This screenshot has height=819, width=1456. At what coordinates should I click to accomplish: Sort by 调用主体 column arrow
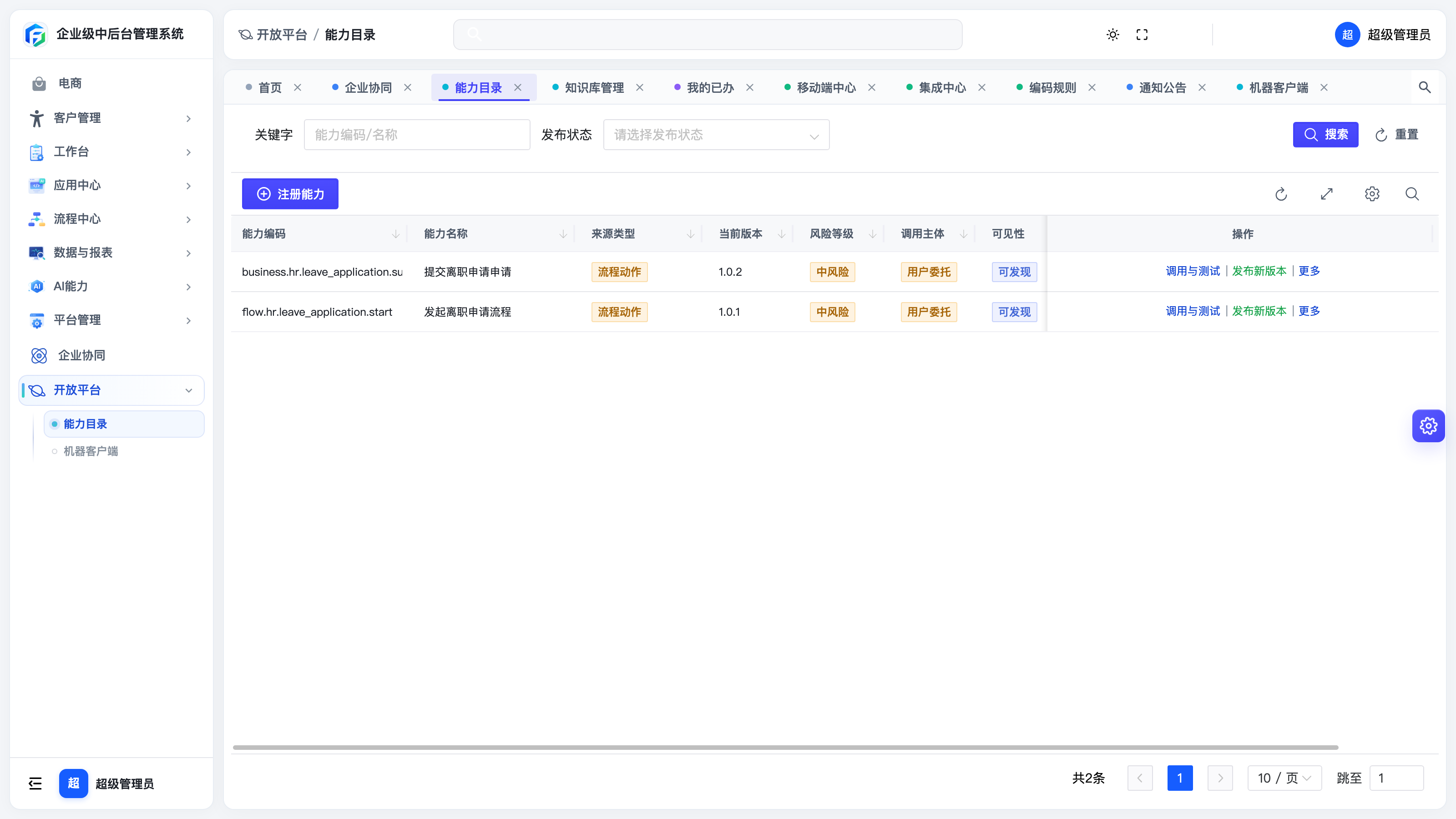(x=964, y=233)
